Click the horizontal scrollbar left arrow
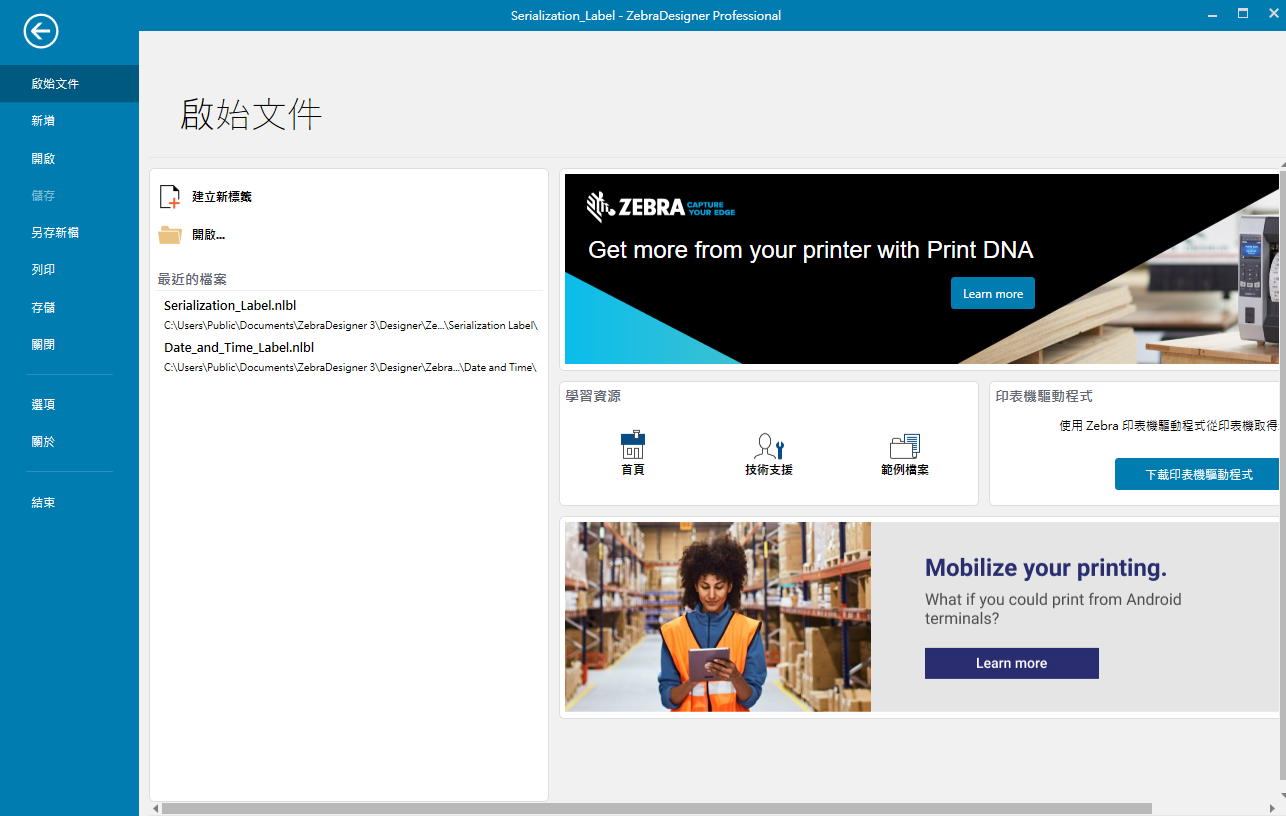Viewport: 1286px width, 816px height. [x=155, y=808]
